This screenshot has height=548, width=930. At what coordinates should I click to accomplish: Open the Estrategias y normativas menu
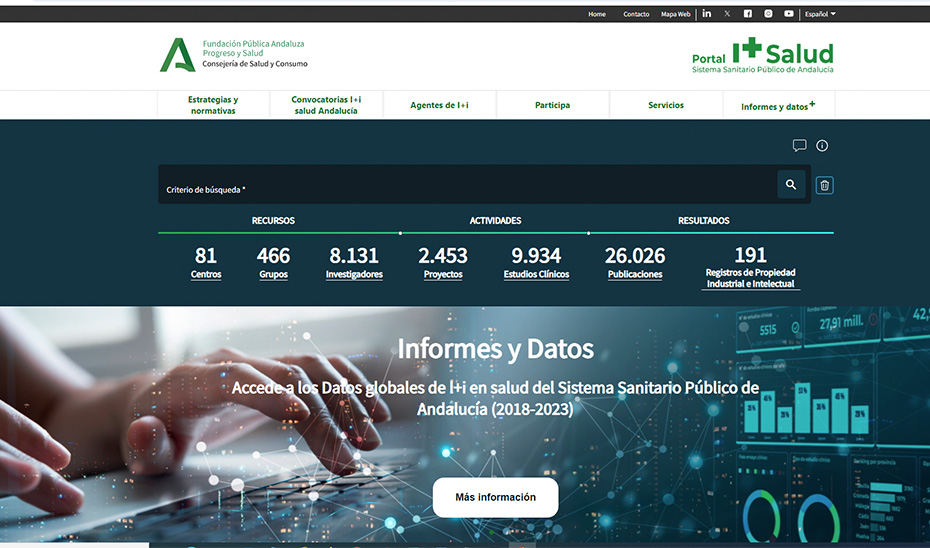pos(213,105)
